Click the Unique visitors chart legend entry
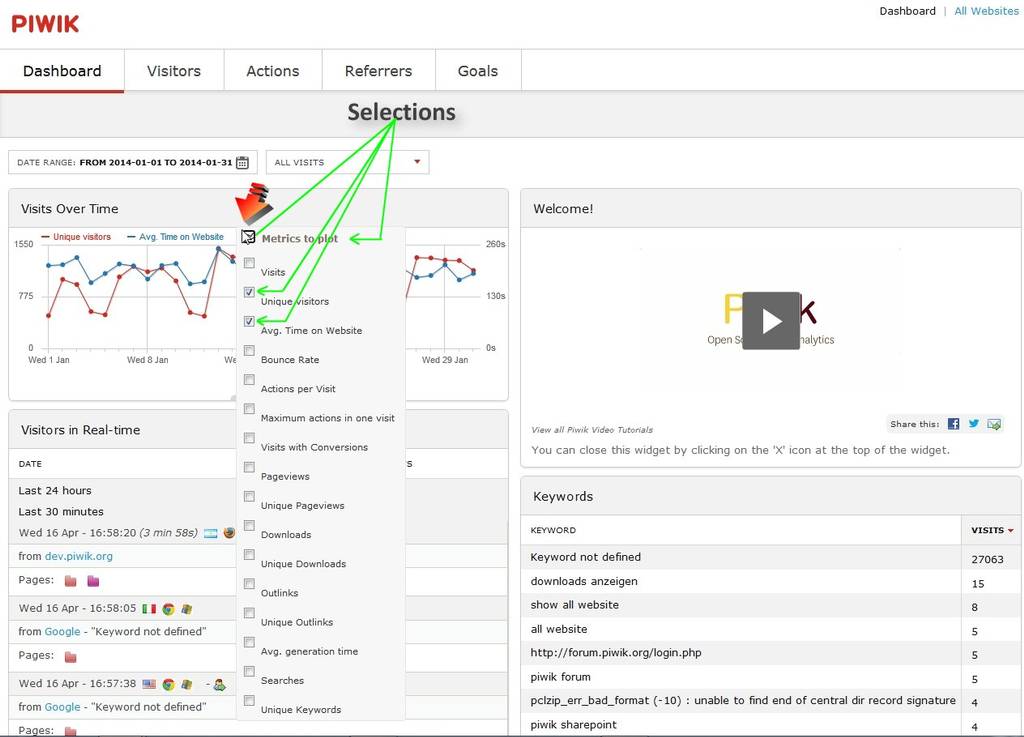This screenshot has height=737, width=1024. [x=76, y=237]
